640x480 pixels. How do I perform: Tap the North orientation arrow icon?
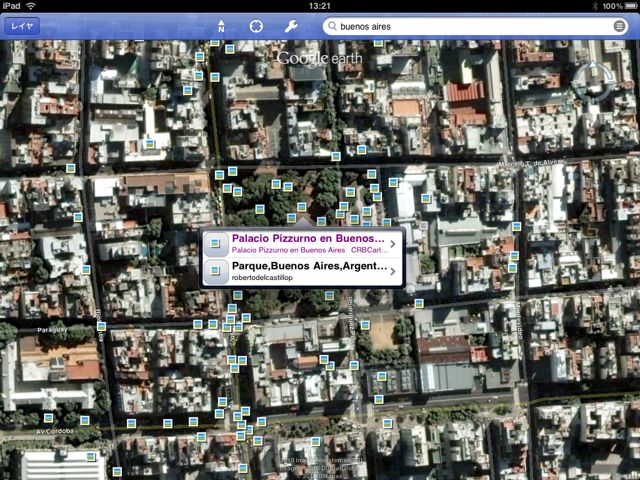click(x=221, y=26)
